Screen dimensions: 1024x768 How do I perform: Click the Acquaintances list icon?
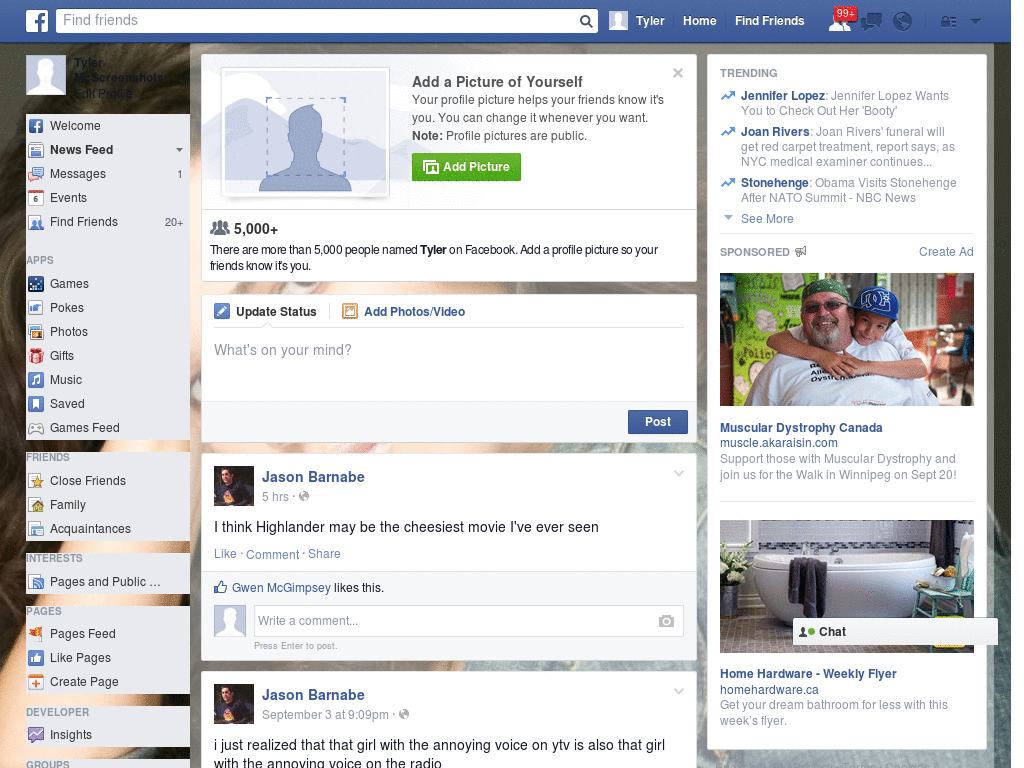point(36,529)
